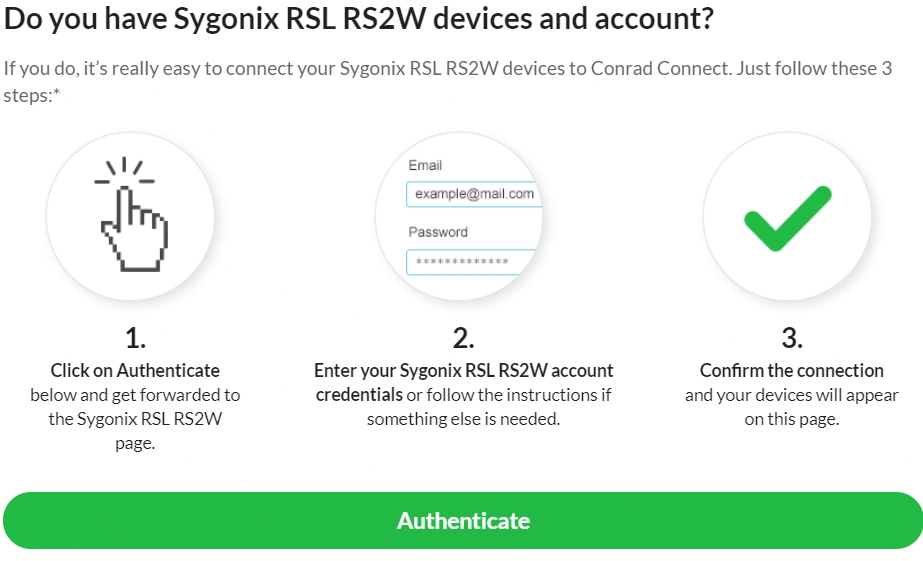Click the 'Click on Authenticate' bold text

coord(135,370)
